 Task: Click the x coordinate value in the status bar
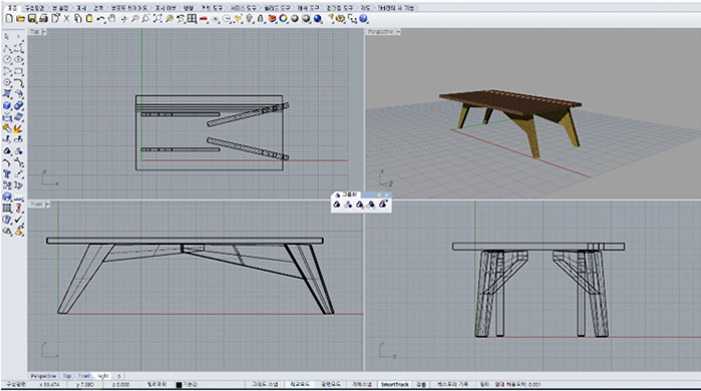pyautogui.click(x=50, y=384)
